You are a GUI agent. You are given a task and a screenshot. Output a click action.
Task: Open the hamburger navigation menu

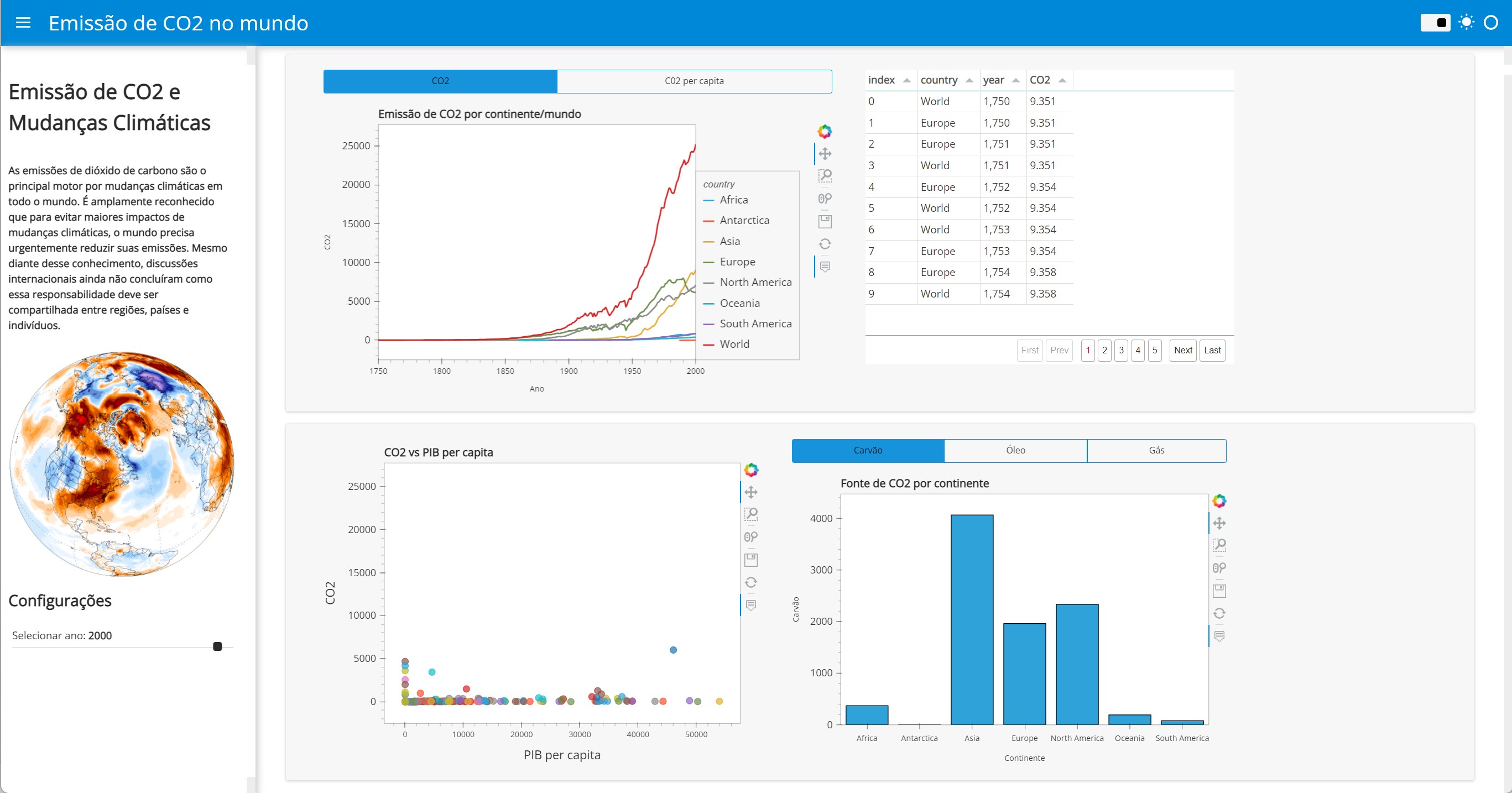pos(23,23)
